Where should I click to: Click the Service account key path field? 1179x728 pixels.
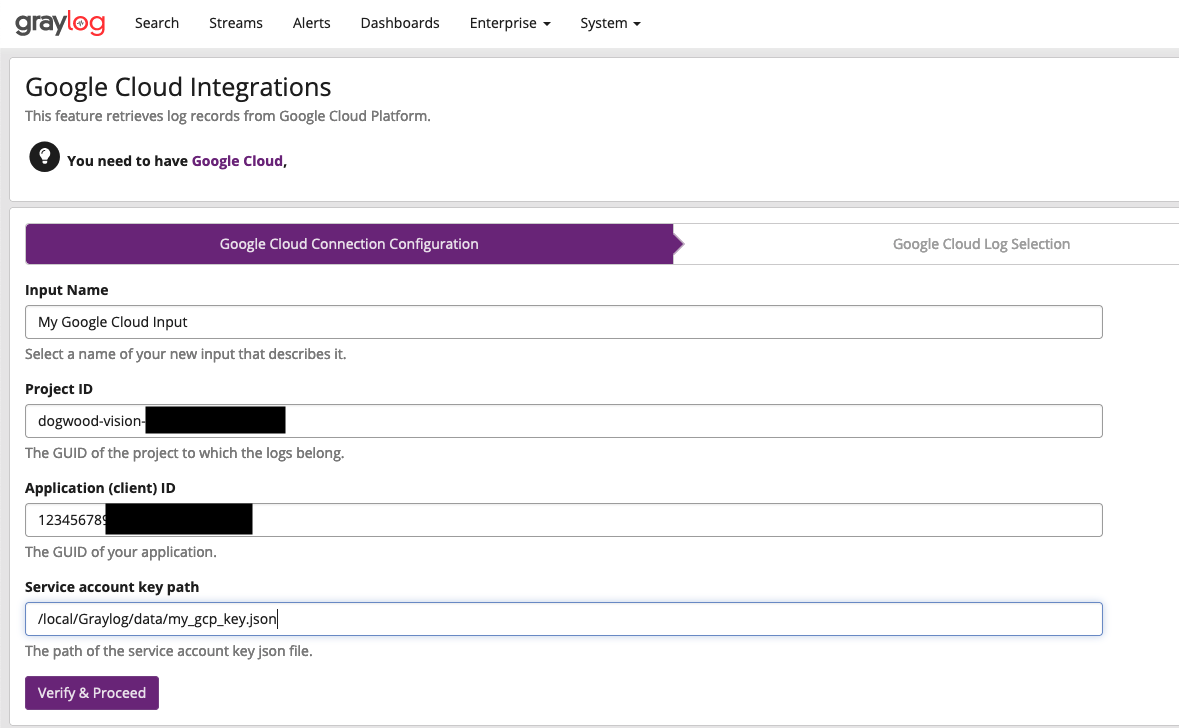coord(563,618)
